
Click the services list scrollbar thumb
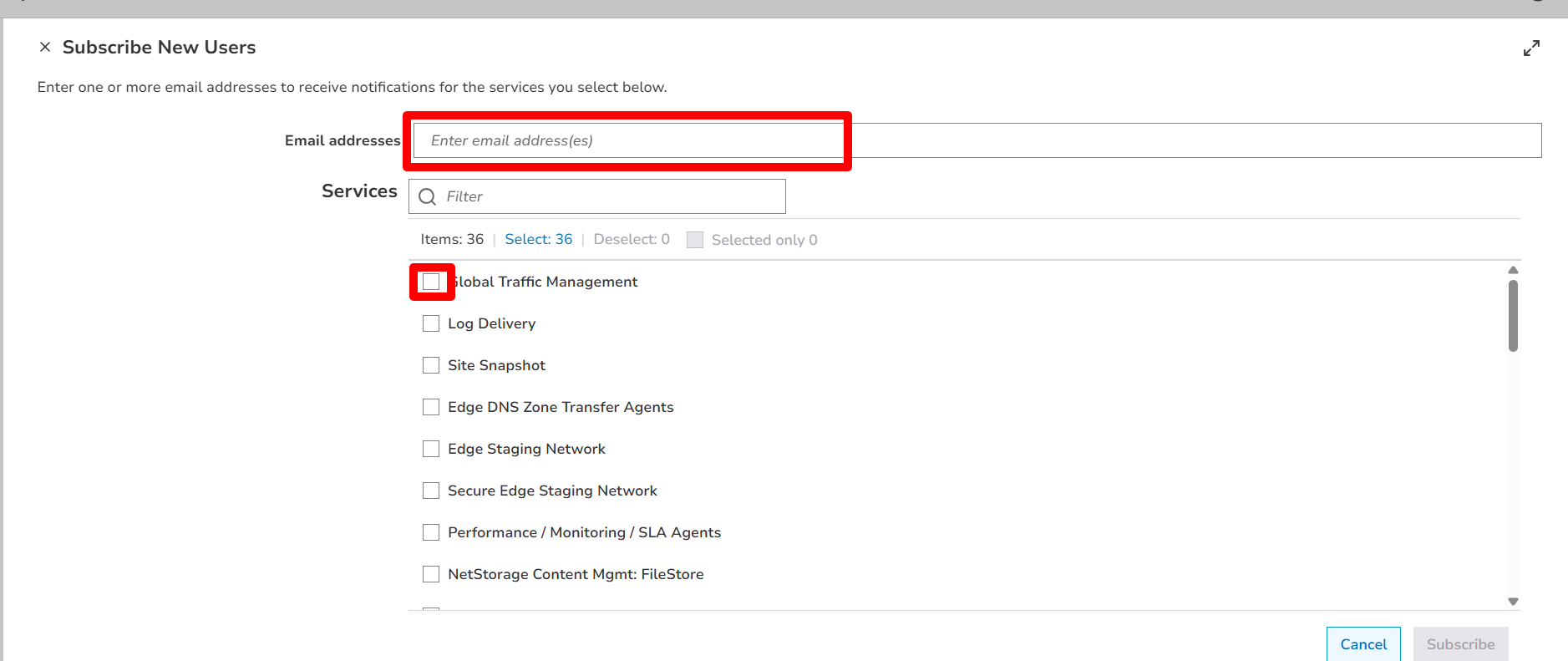point(1513,316)
